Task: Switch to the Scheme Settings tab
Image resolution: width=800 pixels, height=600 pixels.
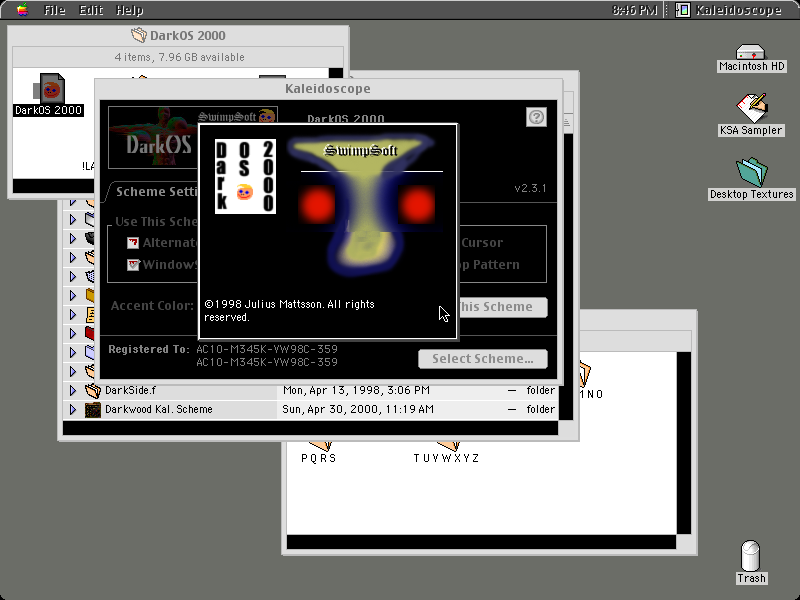Action: coord(155,192)
